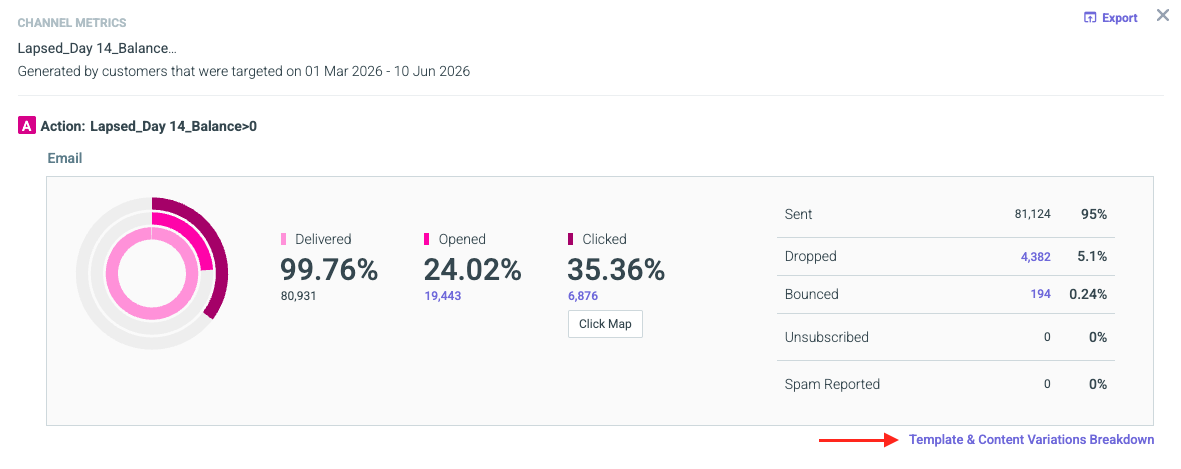The height and width of the screenshot is (469, 1181).
Task: Click the Delivered light pink legend swatch
Action: [283, 239]
